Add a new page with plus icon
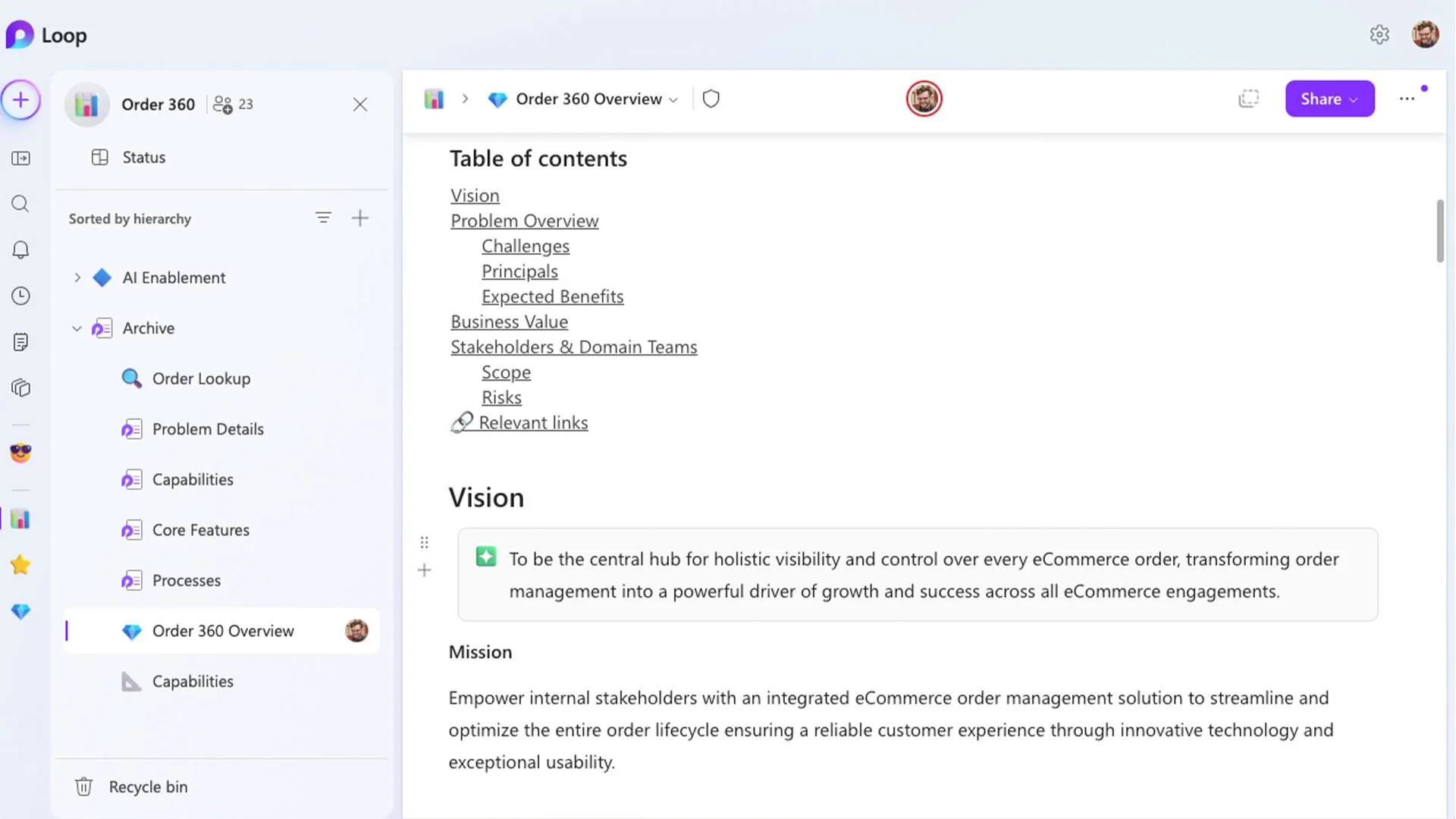The height and width of the screenshot is (819, 1456). click(x=360, y=218)
